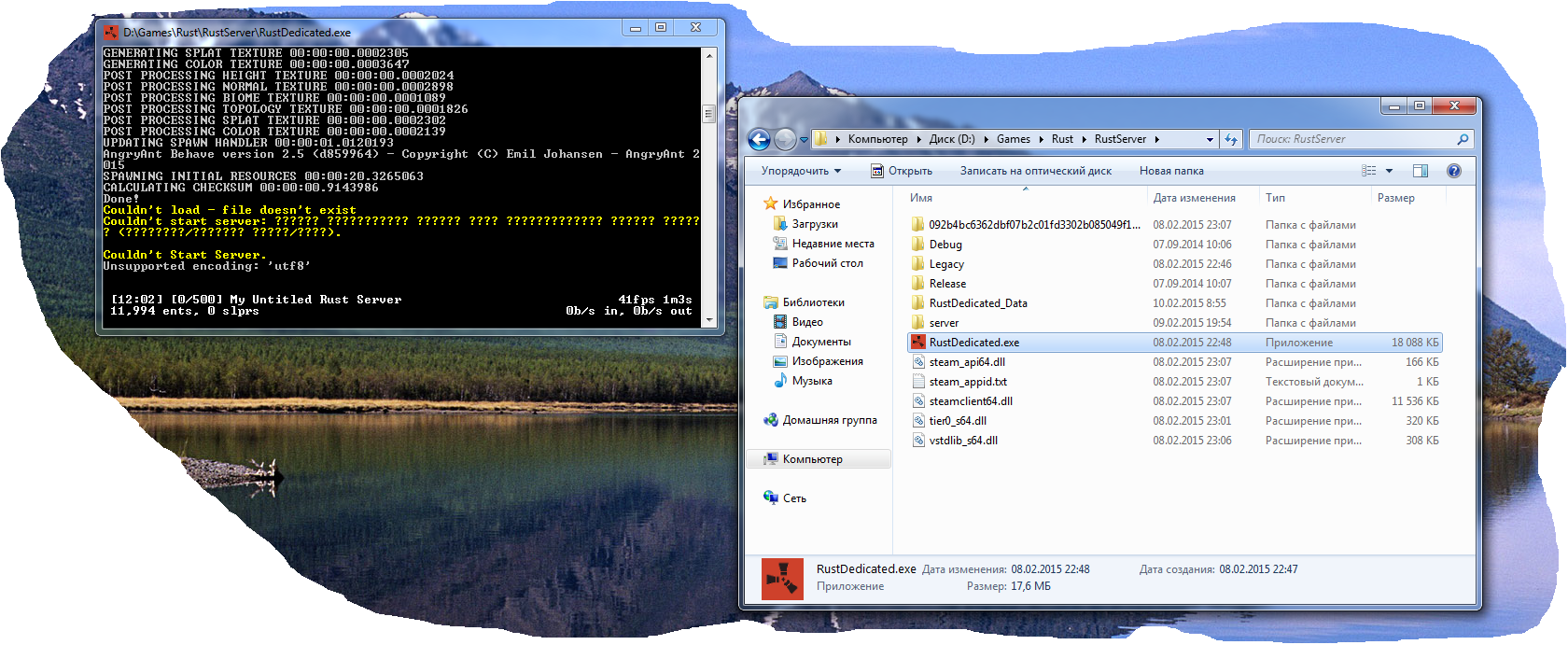Click the console scrollbar's down arrow
Viewport: 1568px width, 645px height.
click(709, 319)
